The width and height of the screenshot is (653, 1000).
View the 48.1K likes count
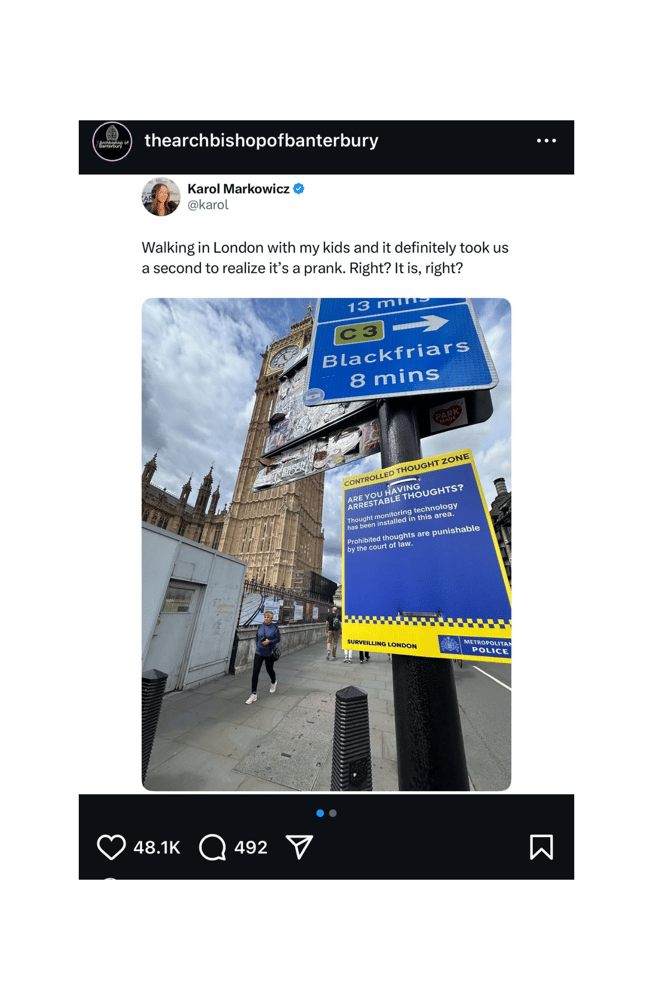pyautogui.click(x=157, y=848)
